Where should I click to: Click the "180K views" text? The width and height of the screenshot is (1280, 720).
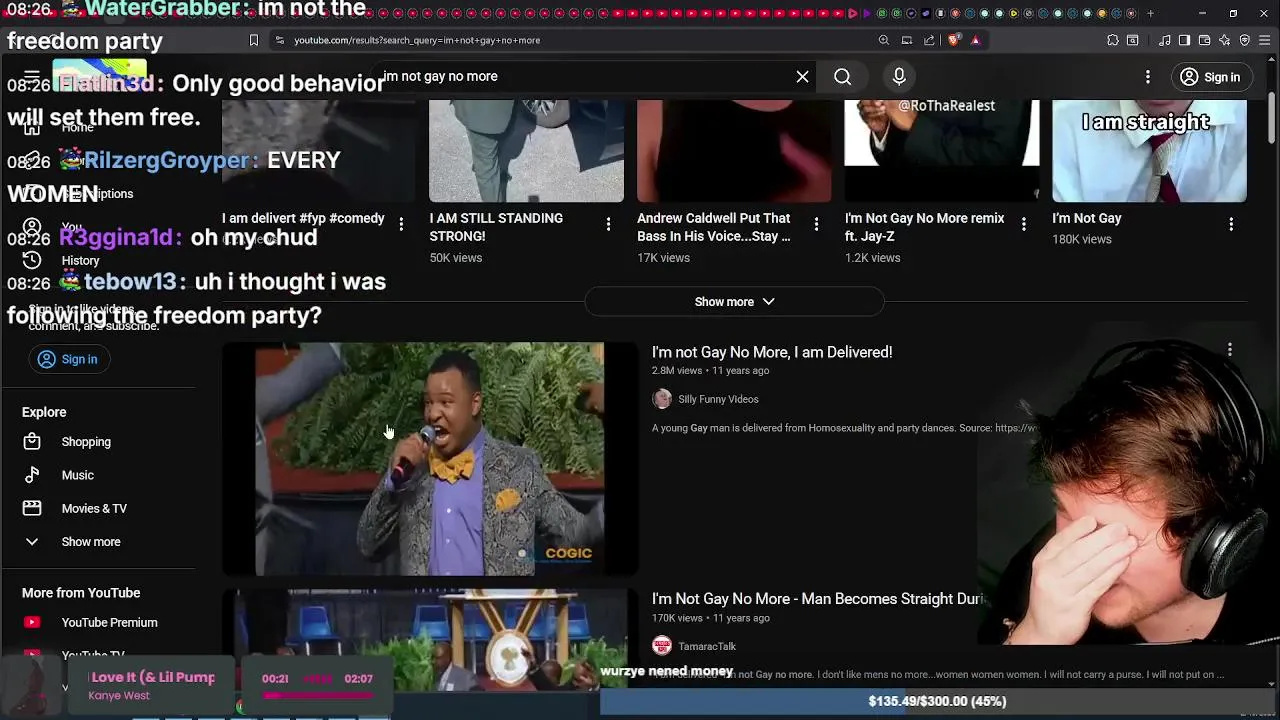point(1081,239)
